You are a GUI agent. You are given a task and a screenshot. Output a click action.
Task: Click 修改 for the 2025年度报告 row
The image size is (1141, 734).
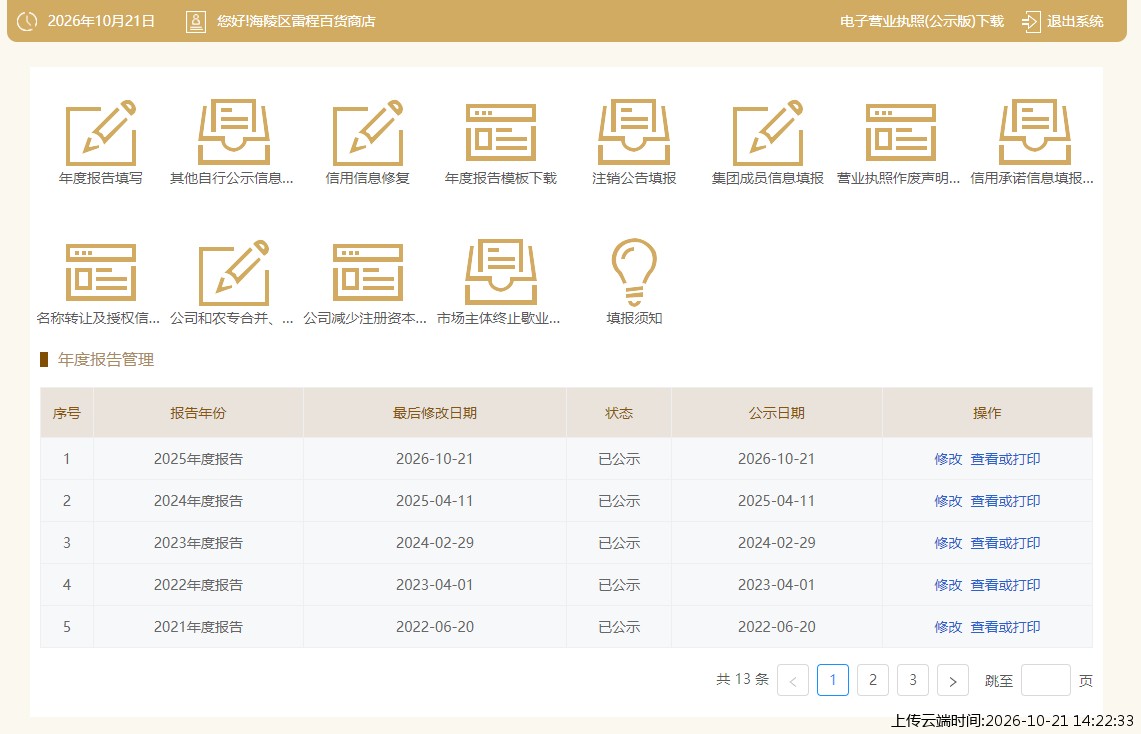tap(948, 459)
